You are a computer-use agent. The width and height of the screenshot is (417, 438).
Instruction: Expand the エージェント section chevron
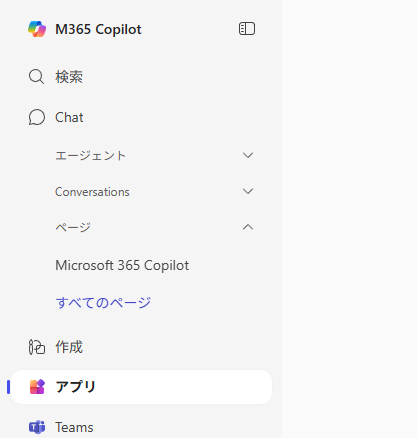point(248,155)
